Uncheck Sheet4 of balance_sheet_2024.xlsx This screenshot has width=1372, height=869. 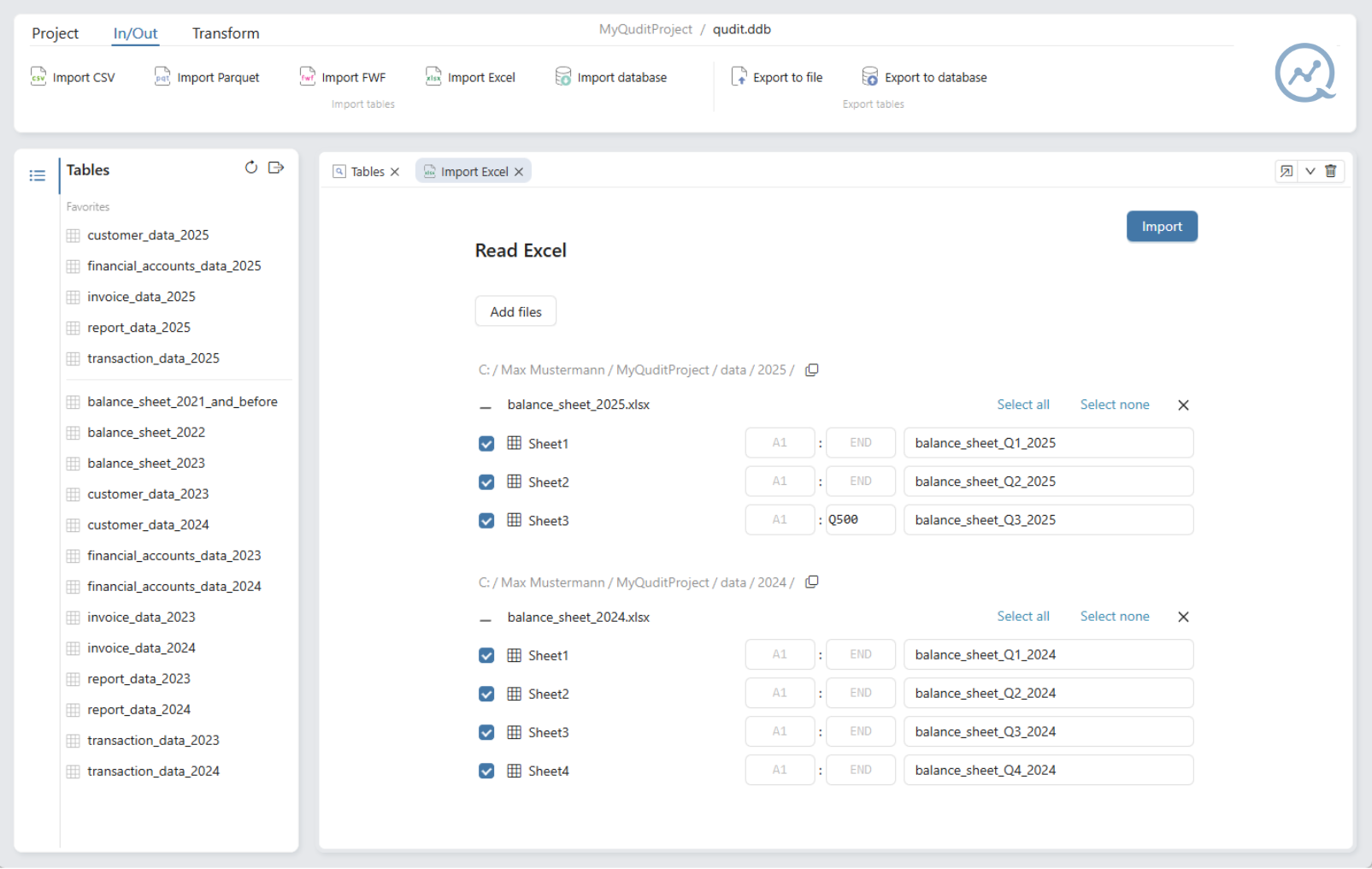tap(486, 771)
